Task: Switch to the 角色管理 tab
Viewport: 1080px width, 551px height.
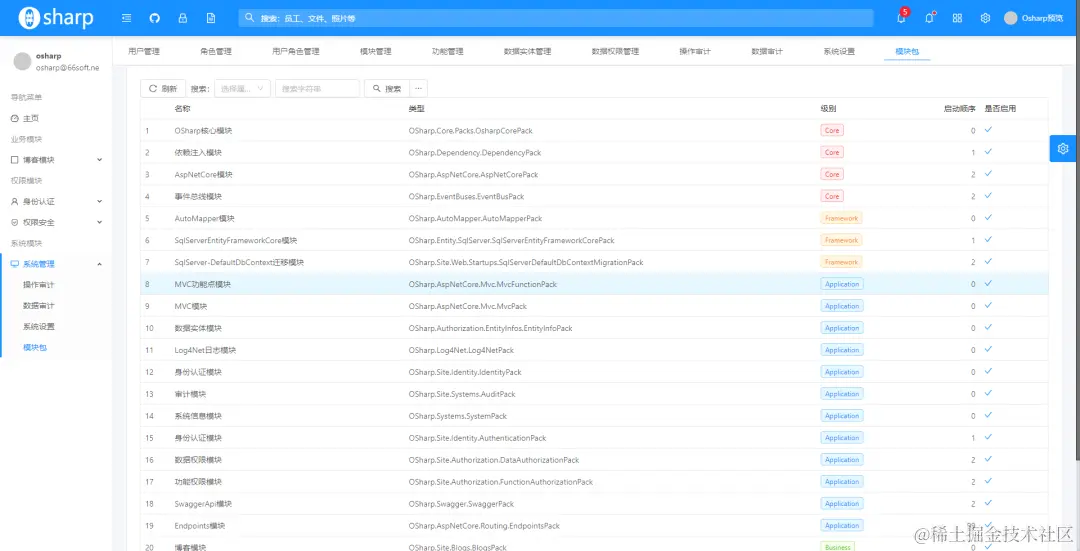Action: coord(216,52)
